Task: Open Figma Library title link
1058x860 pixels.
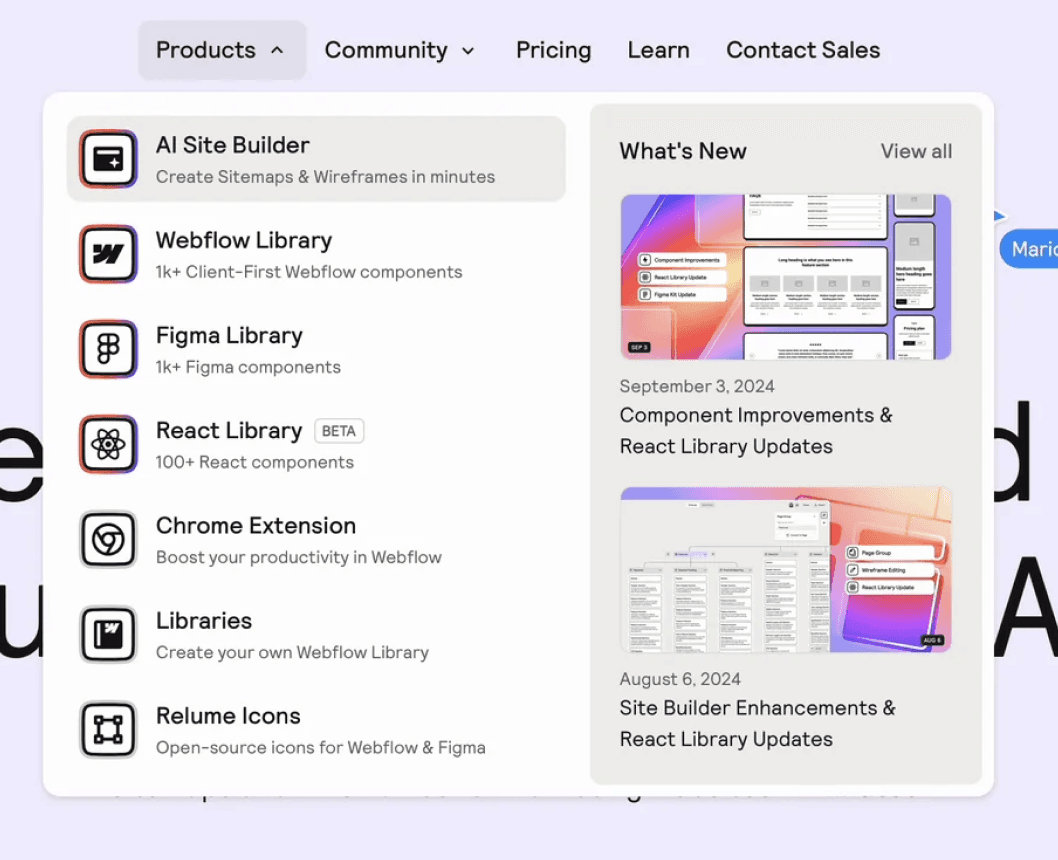Action: (x=229, y=335)
